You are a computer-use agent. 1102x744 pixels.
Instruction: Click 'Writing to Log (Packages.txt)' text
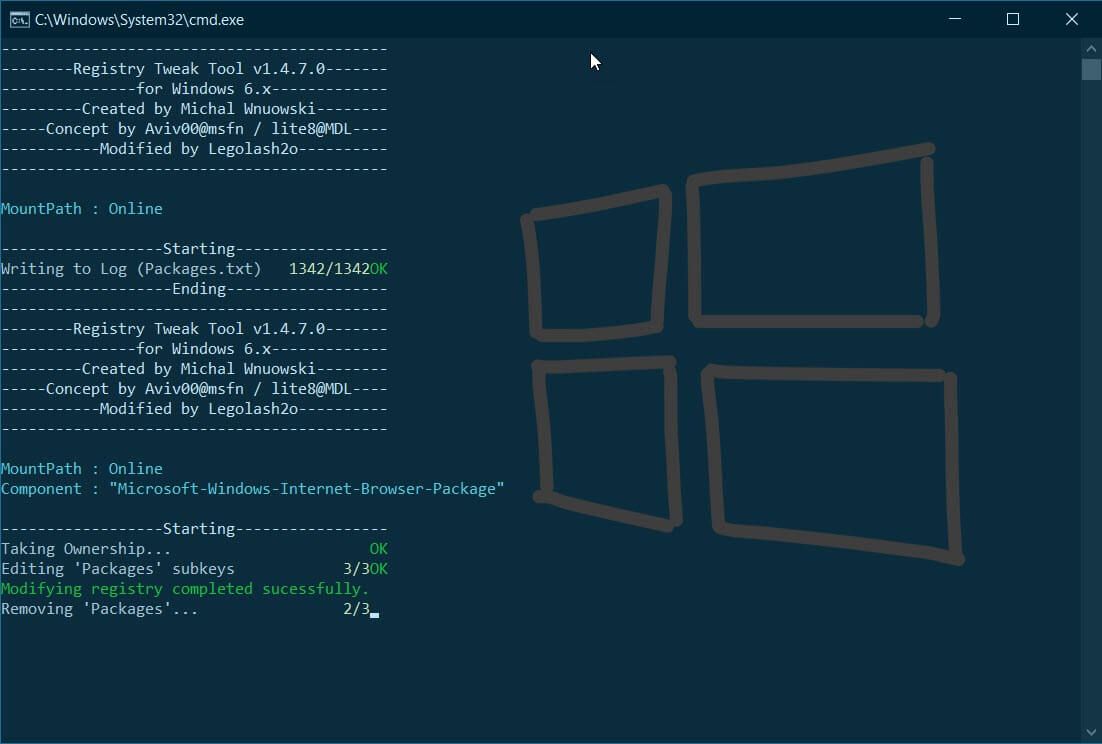(131, 269)
